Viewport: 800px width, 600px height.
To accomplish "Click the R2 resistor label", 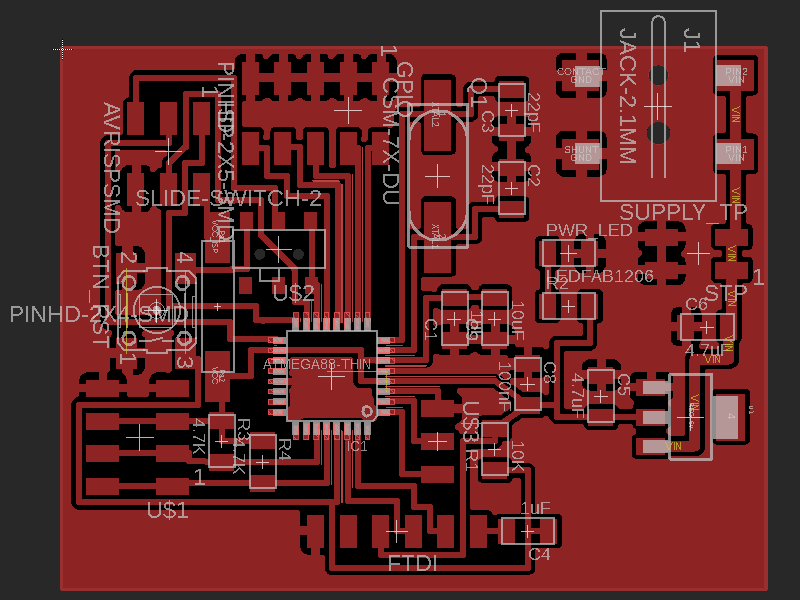I will (x=557, y=284).
